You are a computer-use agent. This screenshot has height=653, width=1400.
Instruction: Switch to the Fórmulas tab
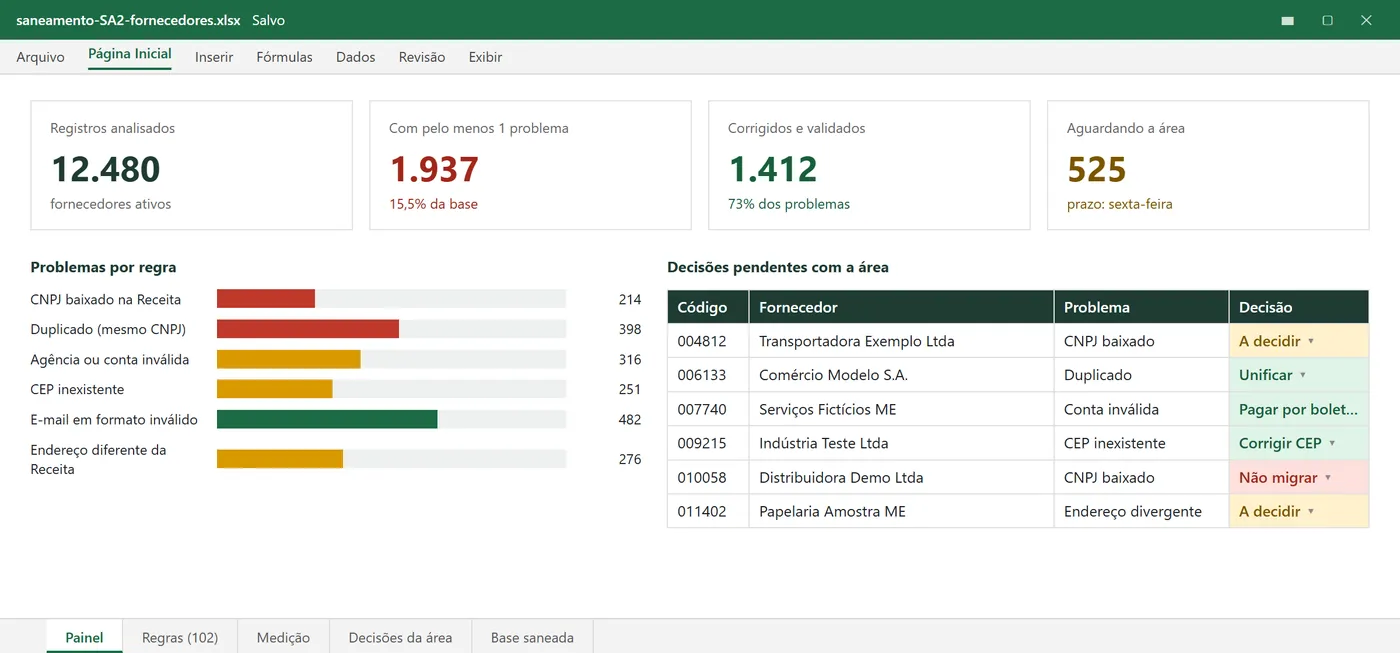pos(284,57)
